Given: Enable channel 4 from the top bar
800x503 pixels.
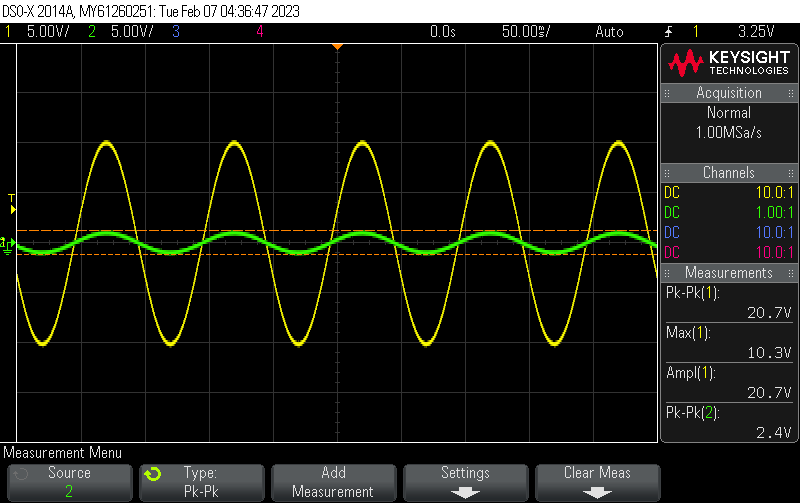Looking at the screenshot, I should pos(259,32).
